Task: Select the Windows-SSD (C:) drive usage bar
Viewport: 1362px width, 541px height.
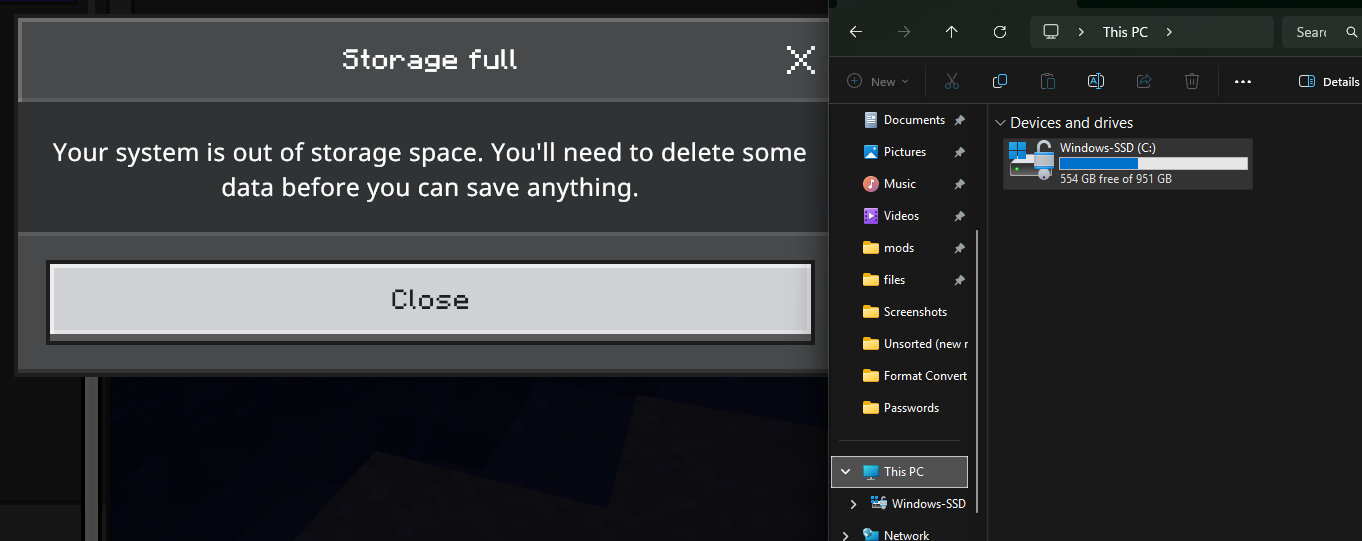Action: [x=1153, y=163]
